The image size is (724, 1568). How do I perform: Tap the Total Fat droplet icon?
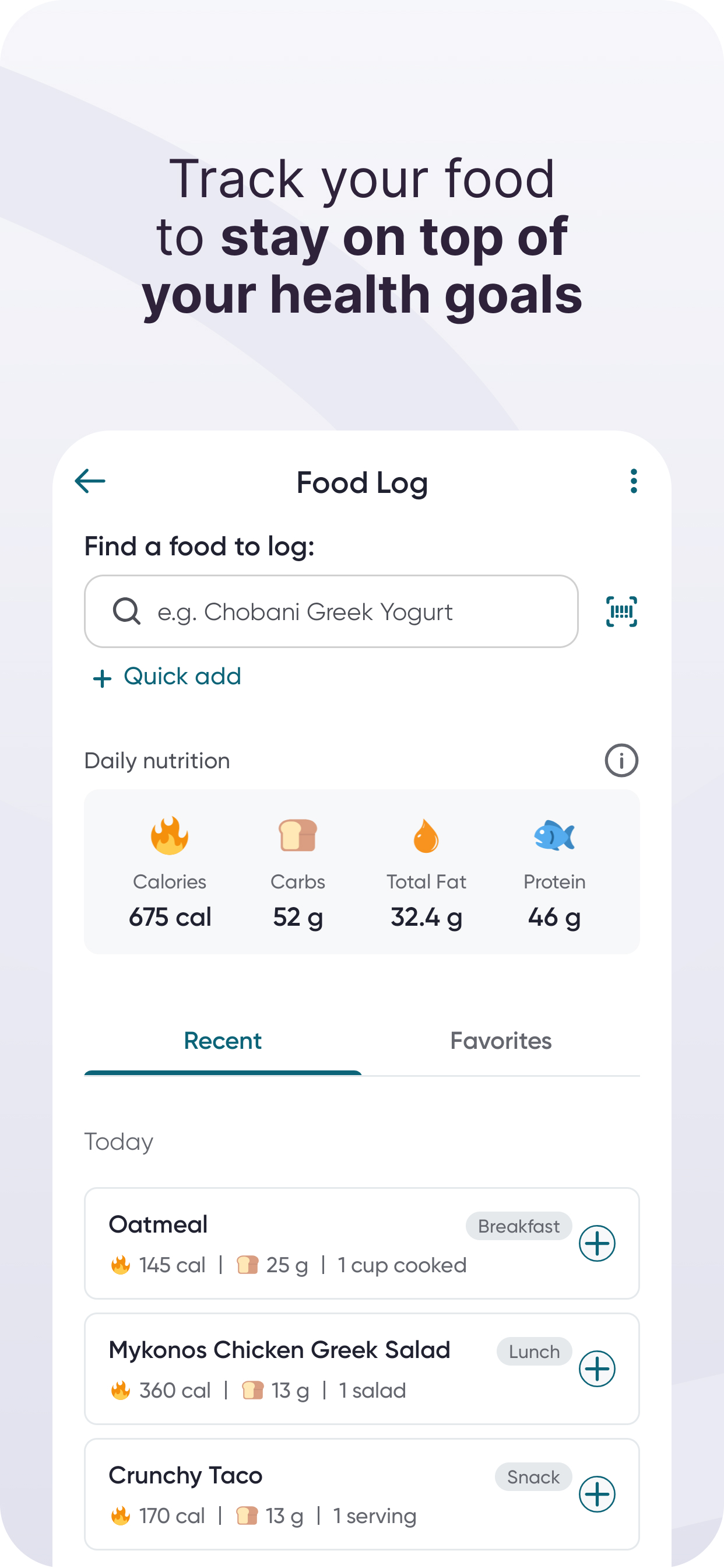[x=426, y=835]
